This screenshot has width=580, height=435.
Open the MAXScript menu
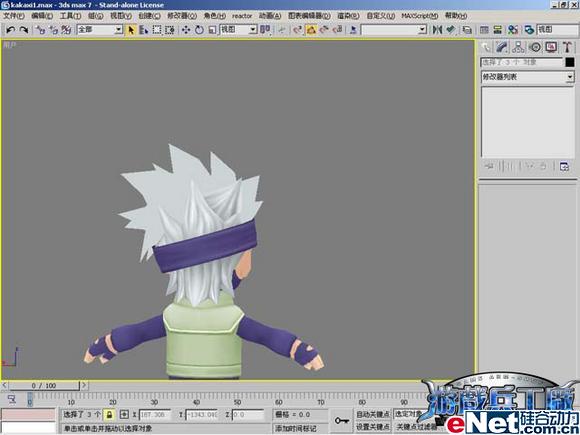(x=419, y=16)
